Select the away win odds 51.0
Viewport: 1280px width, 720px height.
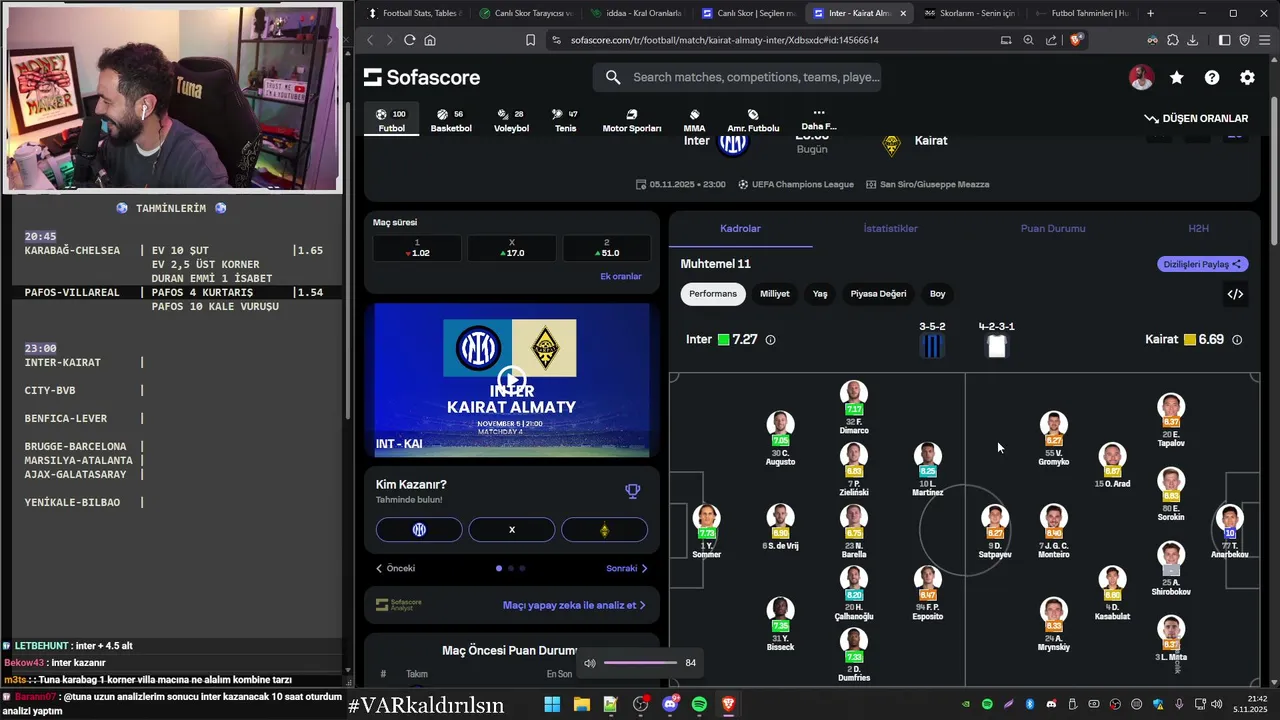[x=606, y=248]
